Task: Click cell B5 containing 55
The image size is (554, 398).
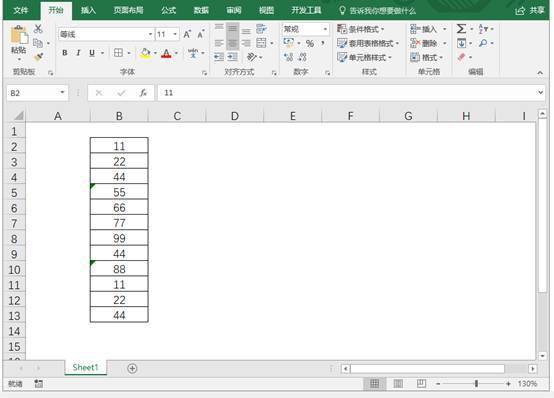Action: click(119, 192)
